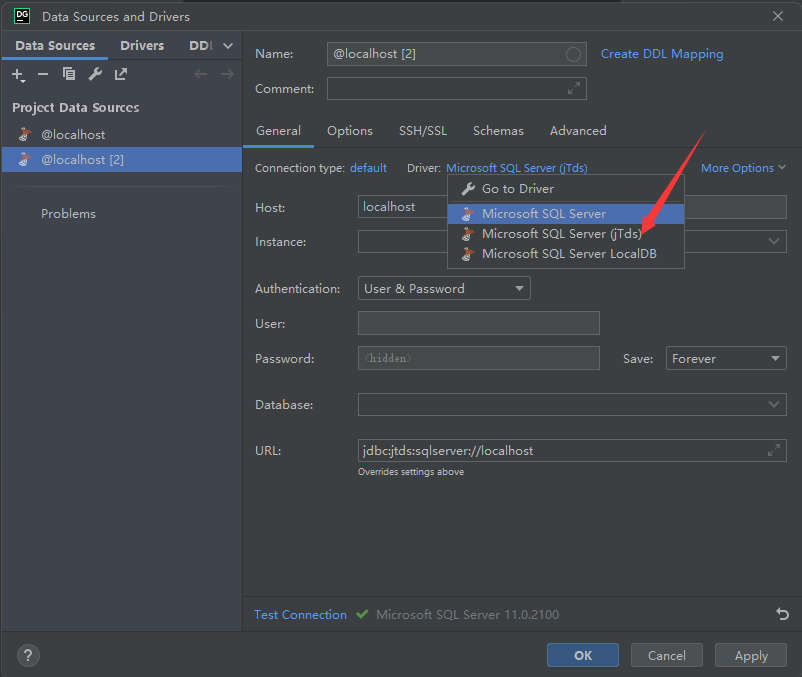The image size is (802, 677).
Task: Click the wrench icon beside Go to Driver
Action: pyautogui.click(x=468, y=189)
